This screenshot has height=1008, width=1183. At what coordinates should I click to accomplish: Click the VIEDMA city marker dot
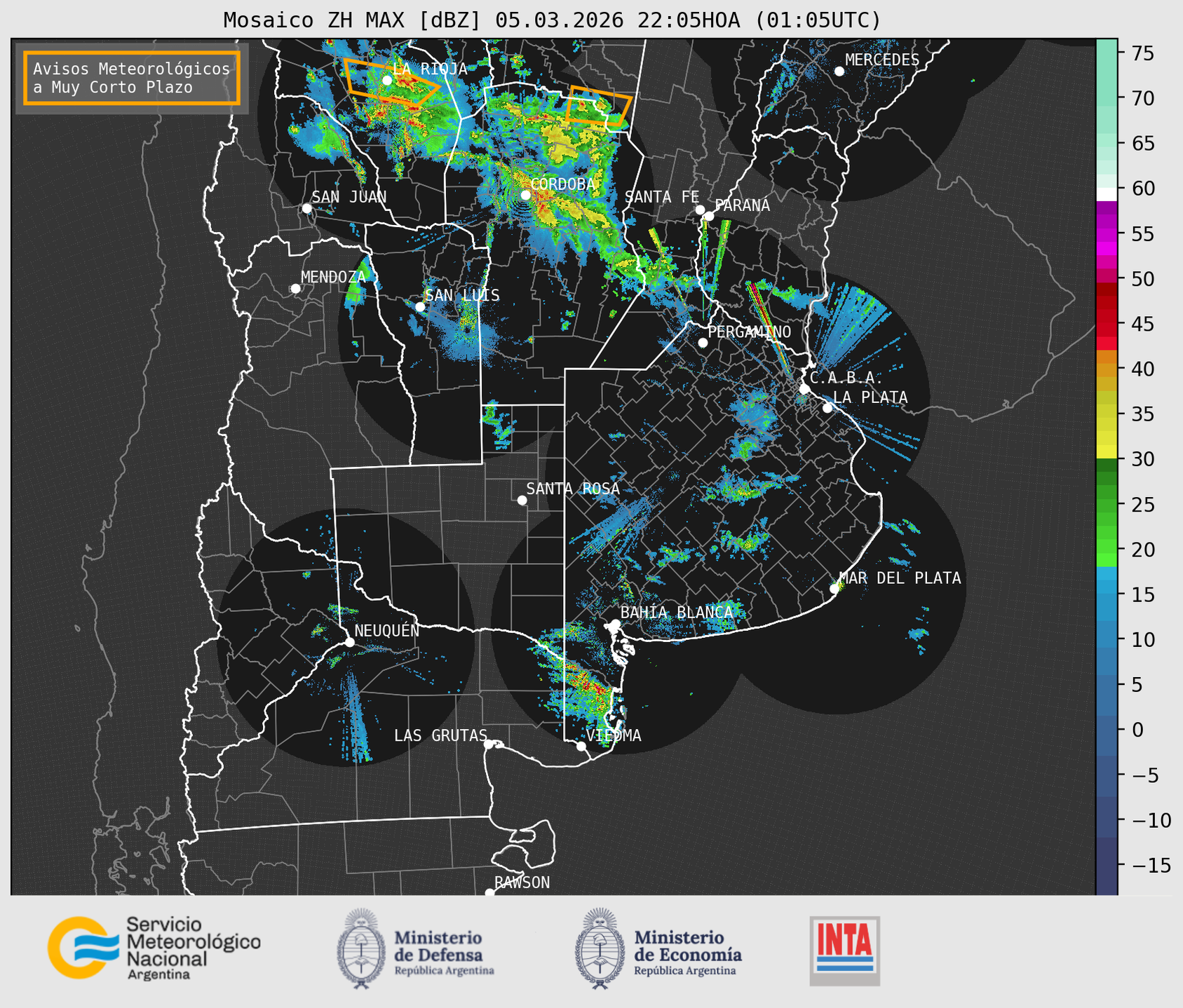(581, 746)
